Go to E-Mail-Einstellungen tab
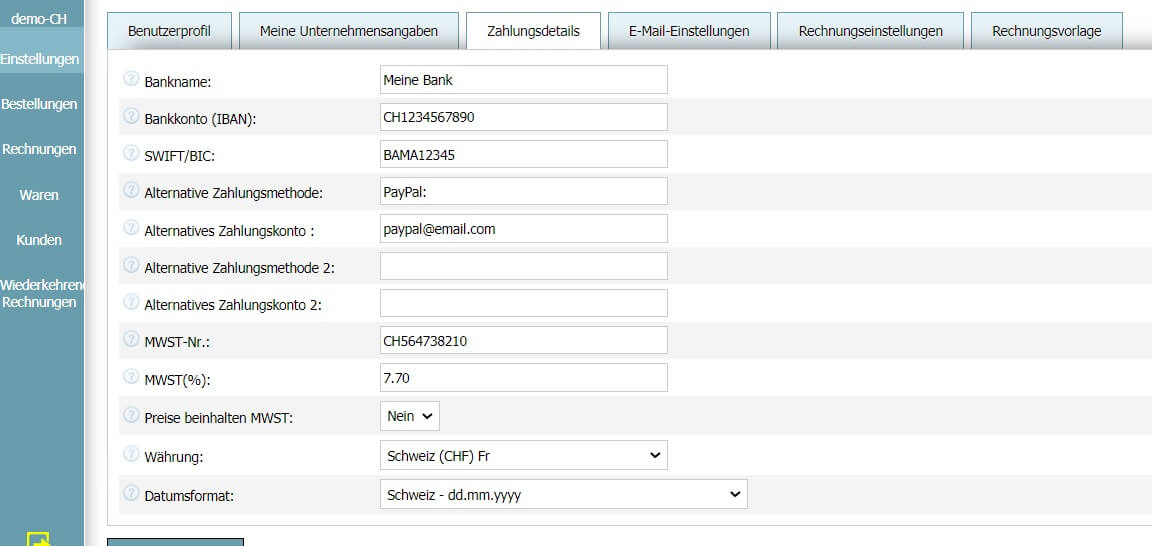 [x=689, y=31]
